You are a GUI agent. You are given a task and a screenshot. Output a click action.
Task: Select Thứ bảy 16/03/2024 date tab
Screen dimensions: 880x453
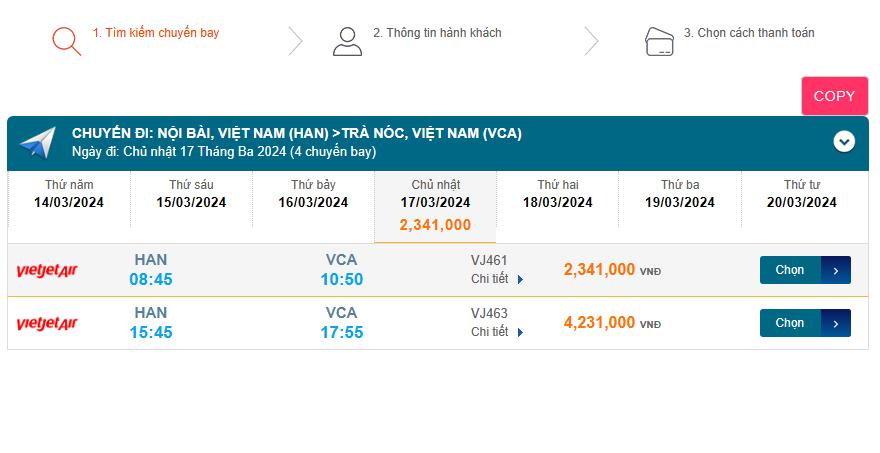pos(313,194)
